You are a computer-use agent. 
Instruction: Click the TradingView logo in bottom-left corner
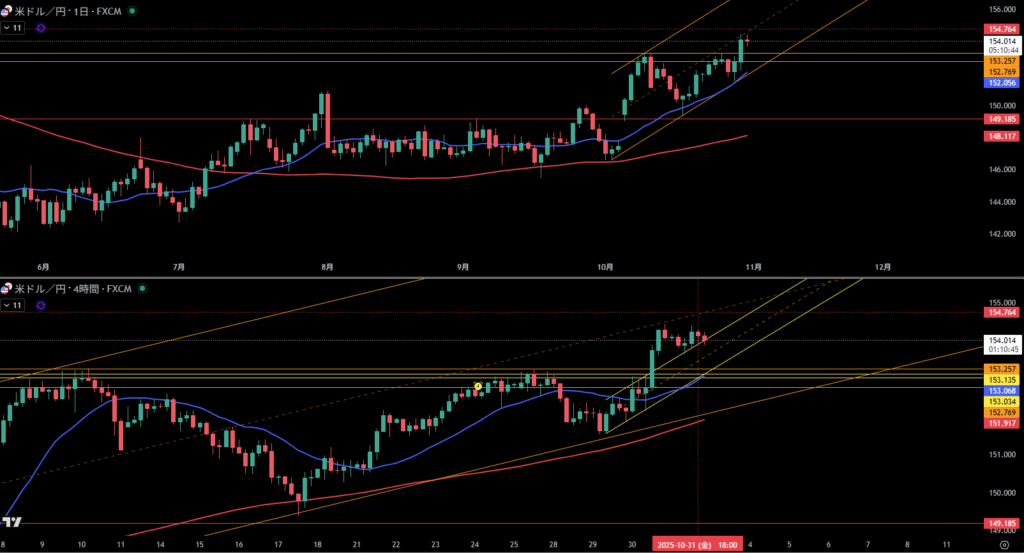point(12,522)
